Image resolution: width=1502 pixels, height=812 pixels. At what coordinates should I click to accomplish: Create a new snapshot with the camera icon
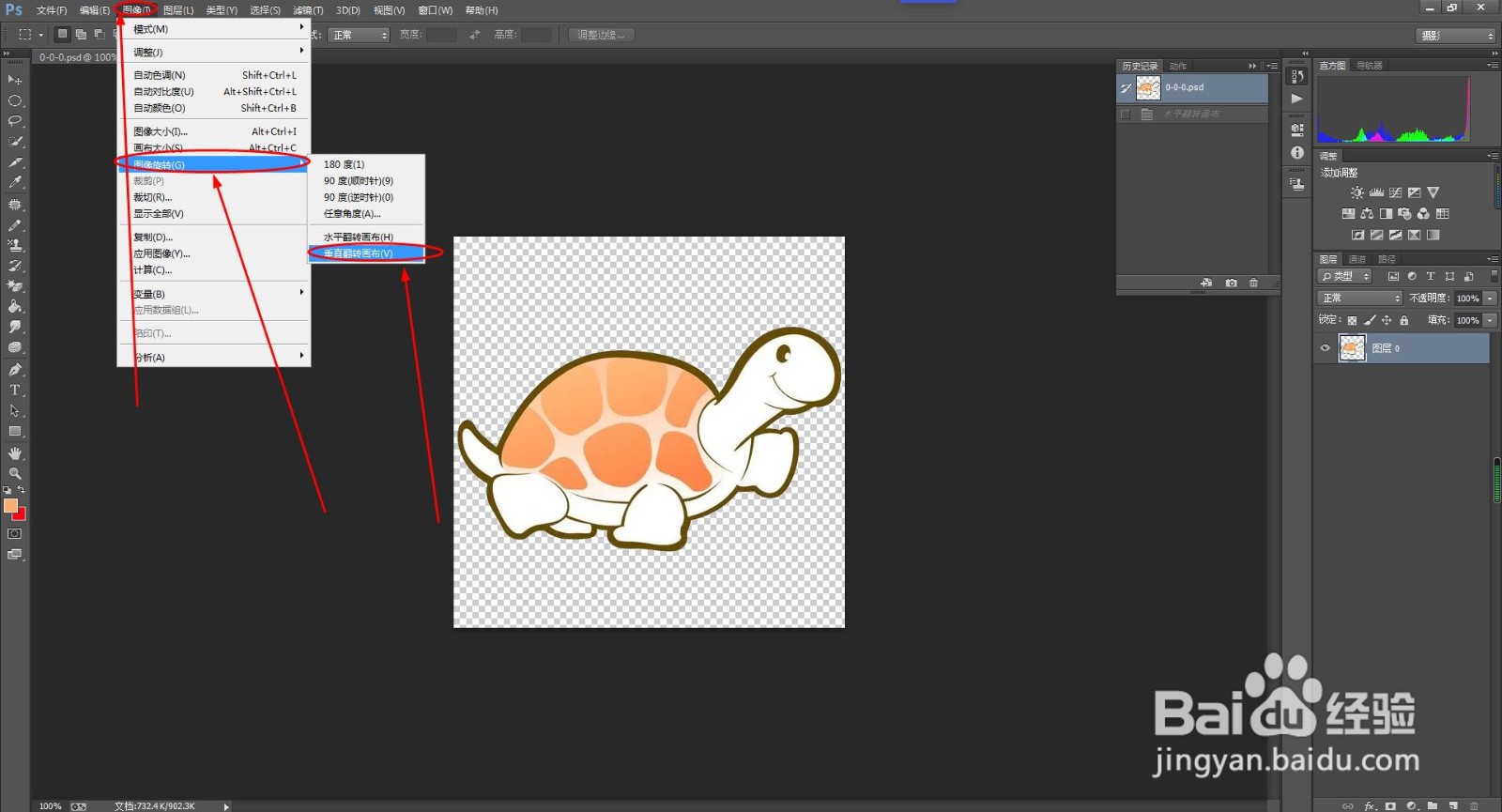pos(1231,283)
